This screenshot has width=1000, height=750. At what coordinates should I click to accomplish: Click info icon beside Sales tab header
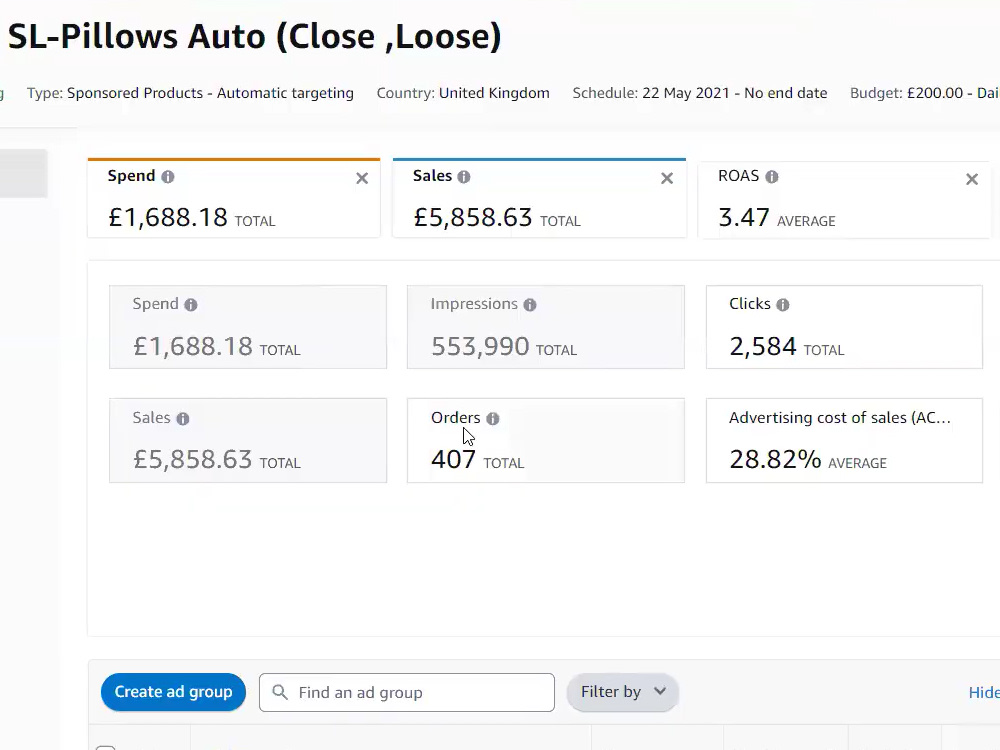point(464,177)
